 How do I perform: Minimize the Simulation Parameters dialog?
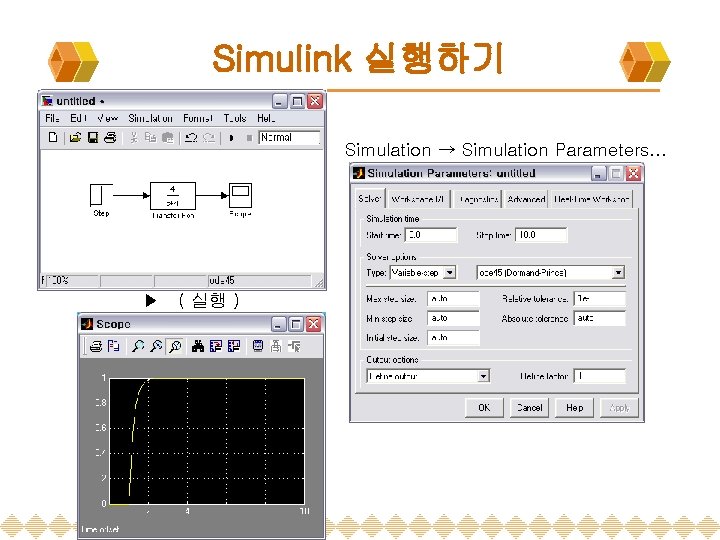click(598, 174)
